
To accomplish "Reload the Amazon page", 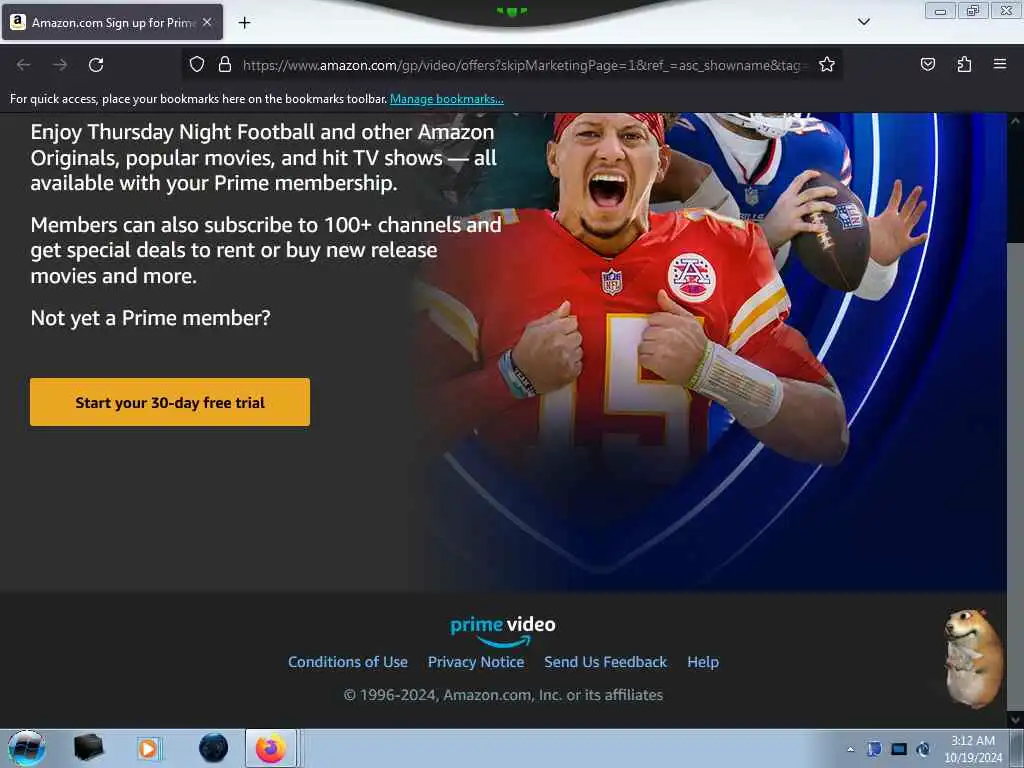I will pyautogui.click(x=96, y=65).
